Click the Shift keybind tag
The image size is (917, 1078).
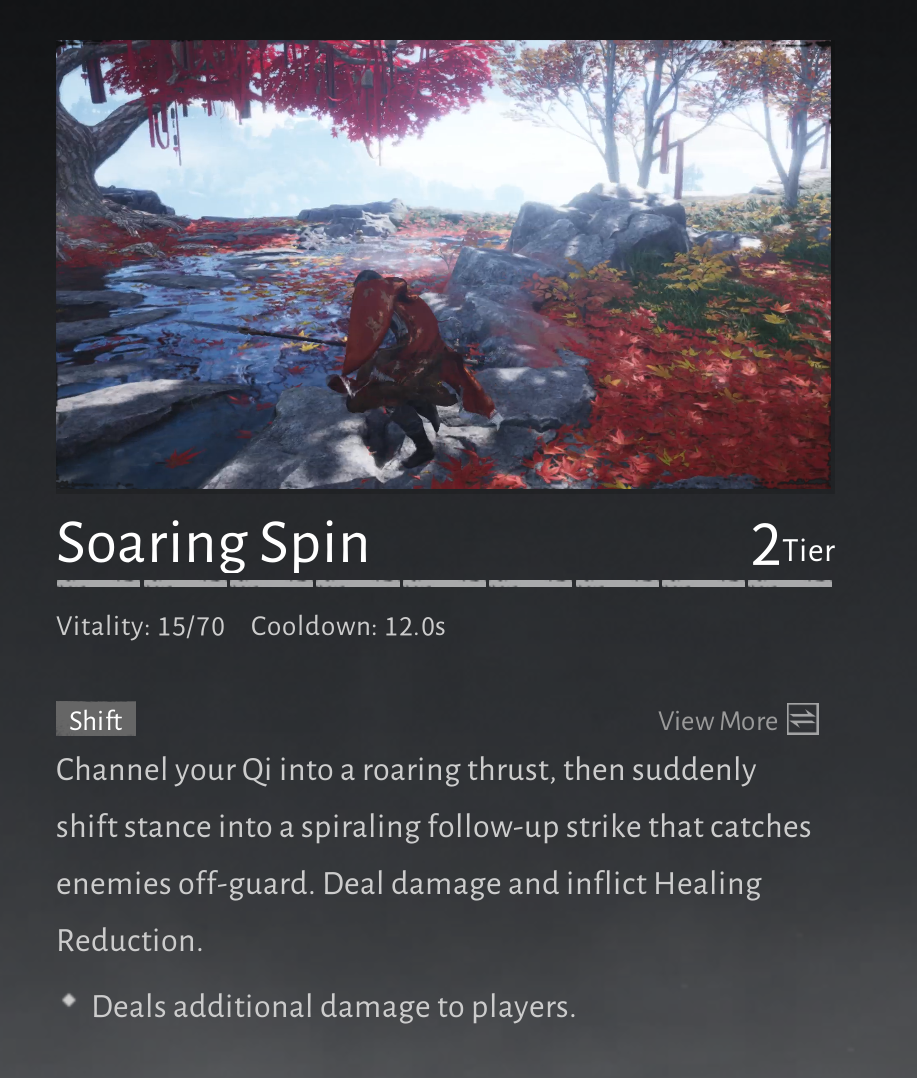(x=96, y=719)
